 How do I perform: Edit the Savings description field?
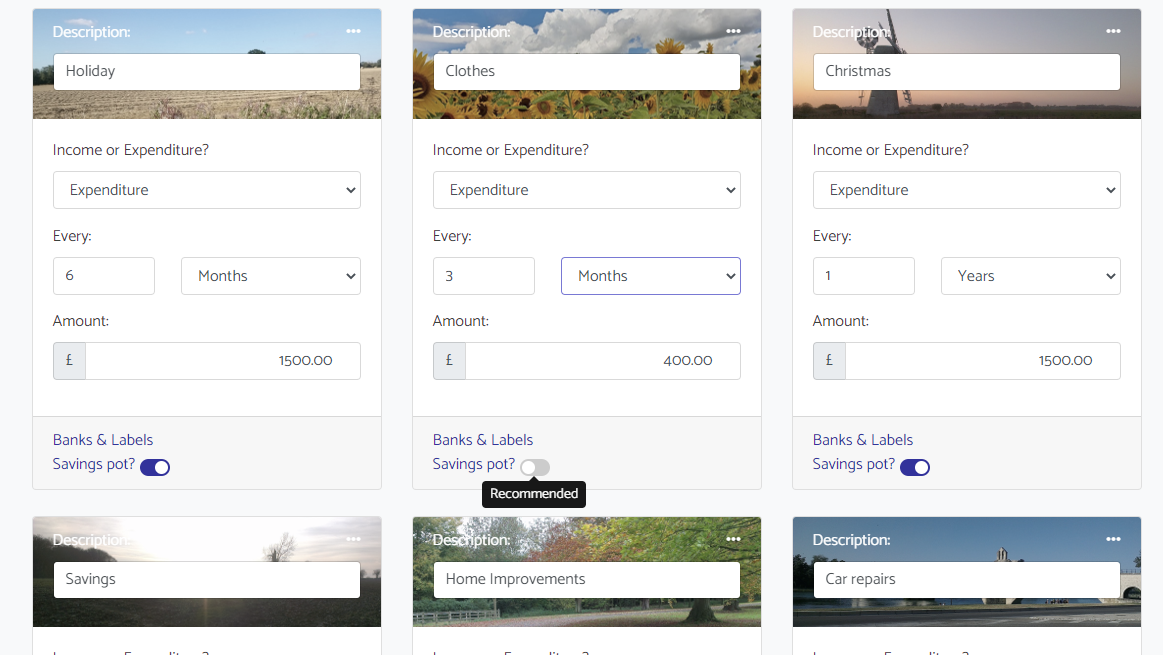click(207, 579)
